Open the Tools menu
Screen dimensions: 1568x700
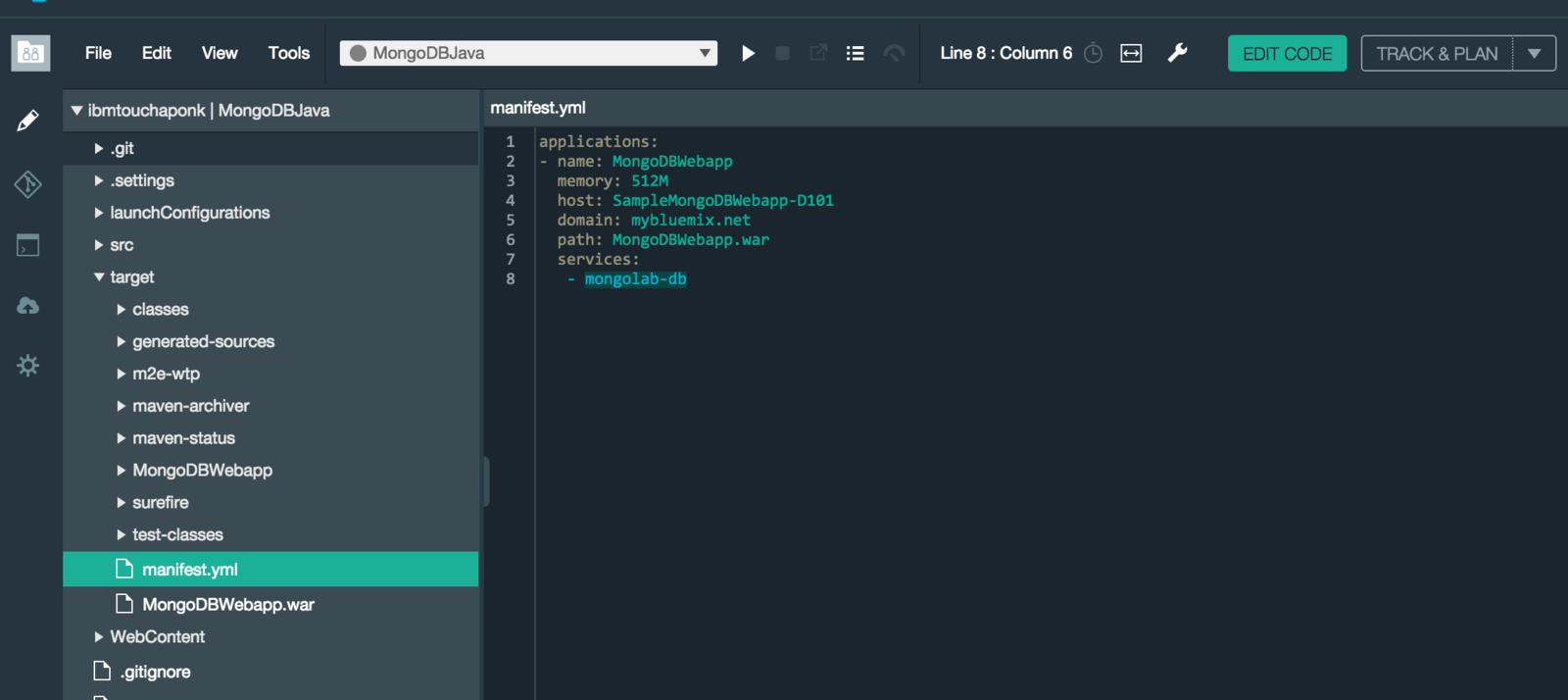pos(289,53)
